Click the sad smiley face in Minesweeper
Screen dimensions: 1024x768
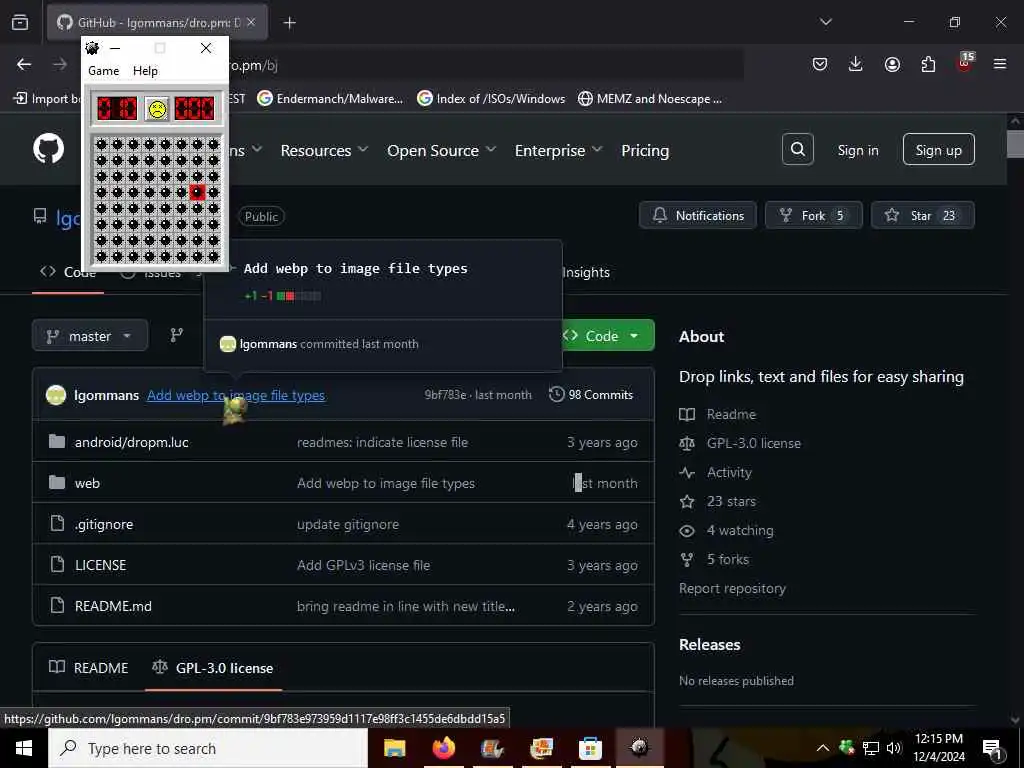[157, 108]
